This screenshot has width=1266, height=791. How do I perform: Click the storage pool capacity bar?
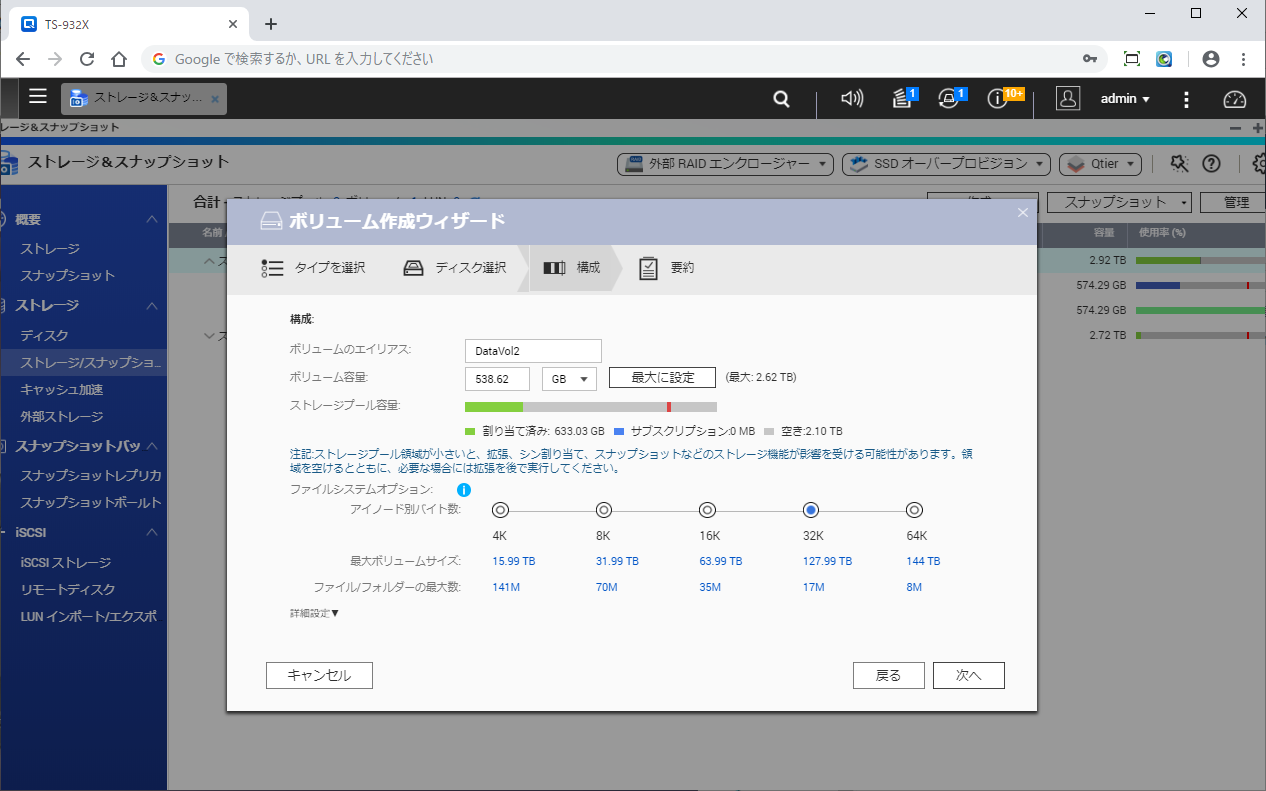[590, 407]
